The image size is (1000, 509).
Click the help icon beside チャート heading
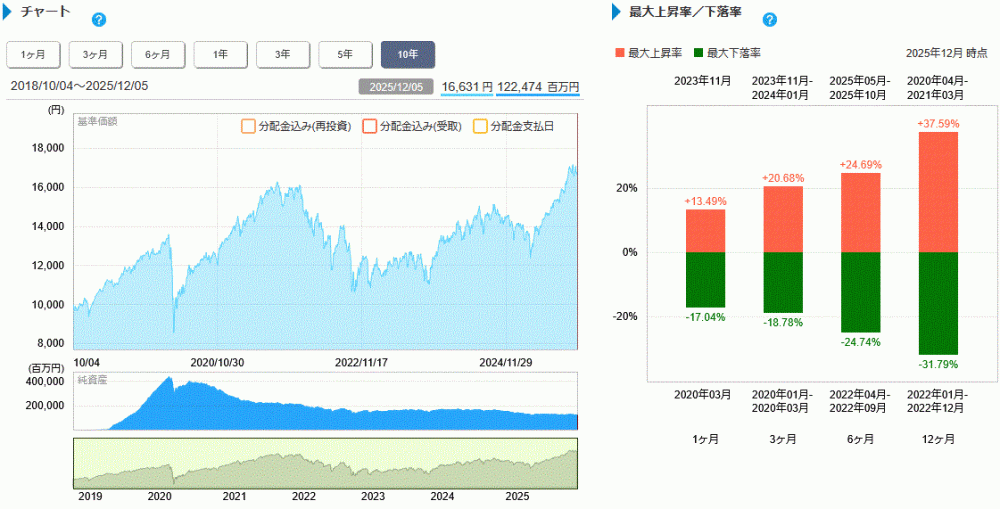98,20
